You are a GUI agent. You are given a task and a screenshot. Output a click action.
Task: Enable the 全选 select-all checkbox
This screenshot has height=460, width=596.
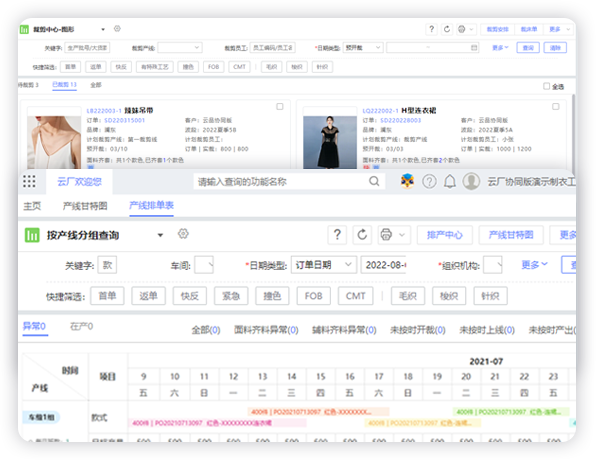point(547,86)
